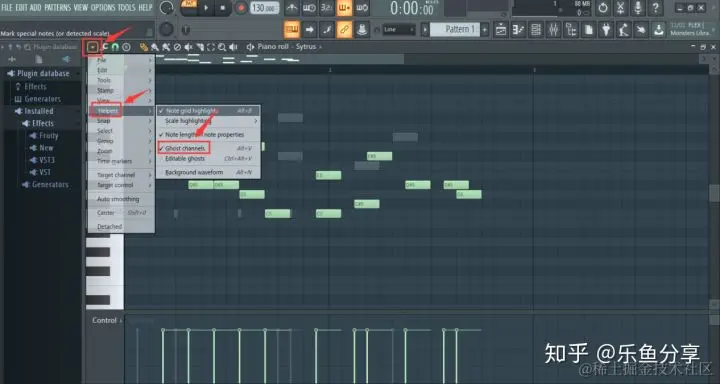Select the dashed-rectangle Select tool
The height and width of the screenshot is (384, 720).
(x=211, y=47)
